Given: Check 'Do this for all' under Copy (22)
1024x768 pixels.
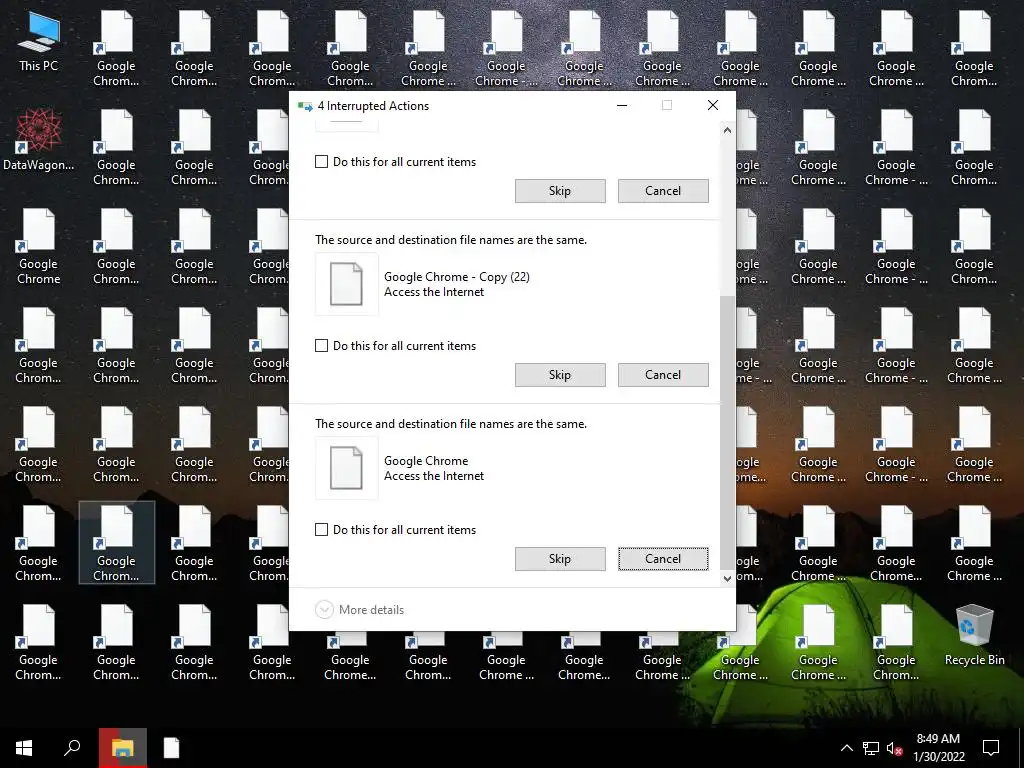Looking at the screenshot, I should [x=321, y=345].
